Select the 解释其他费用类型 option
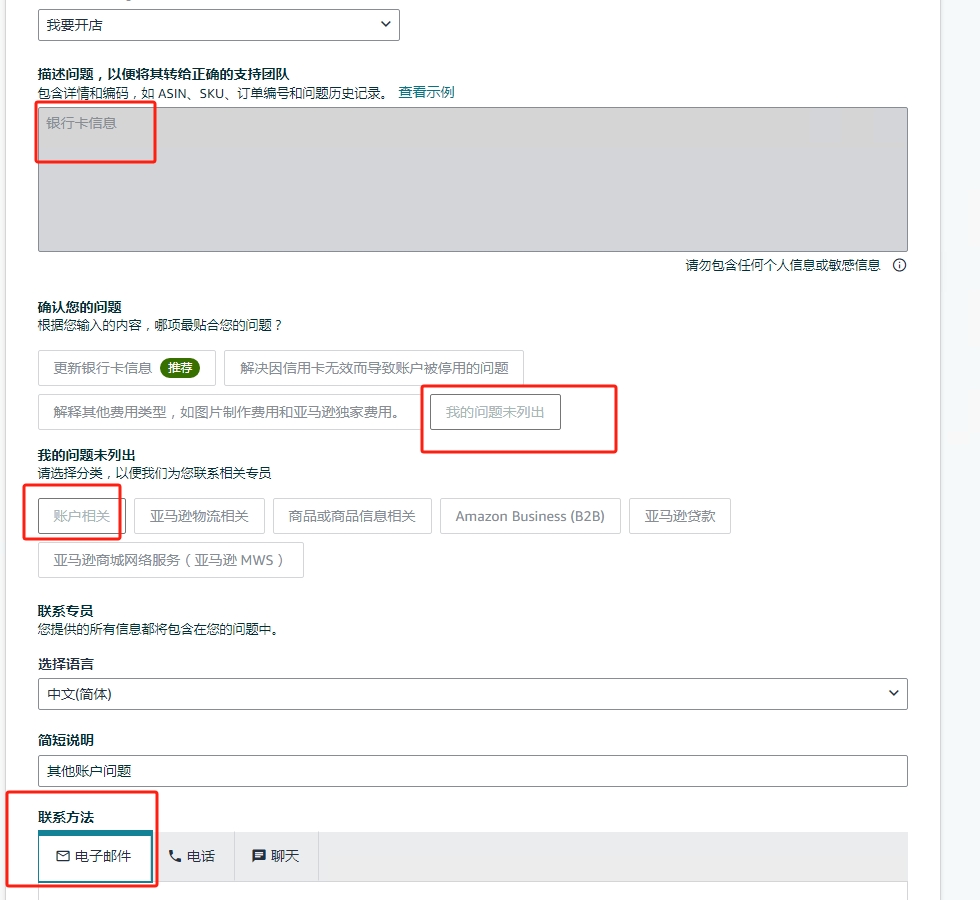 (x=226, y=412)
